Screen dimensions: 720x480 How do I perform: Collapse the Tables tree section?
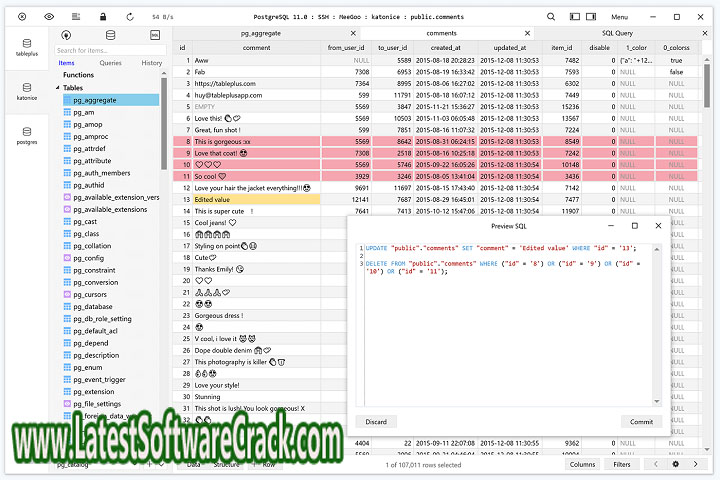click(x=58, y=88)
